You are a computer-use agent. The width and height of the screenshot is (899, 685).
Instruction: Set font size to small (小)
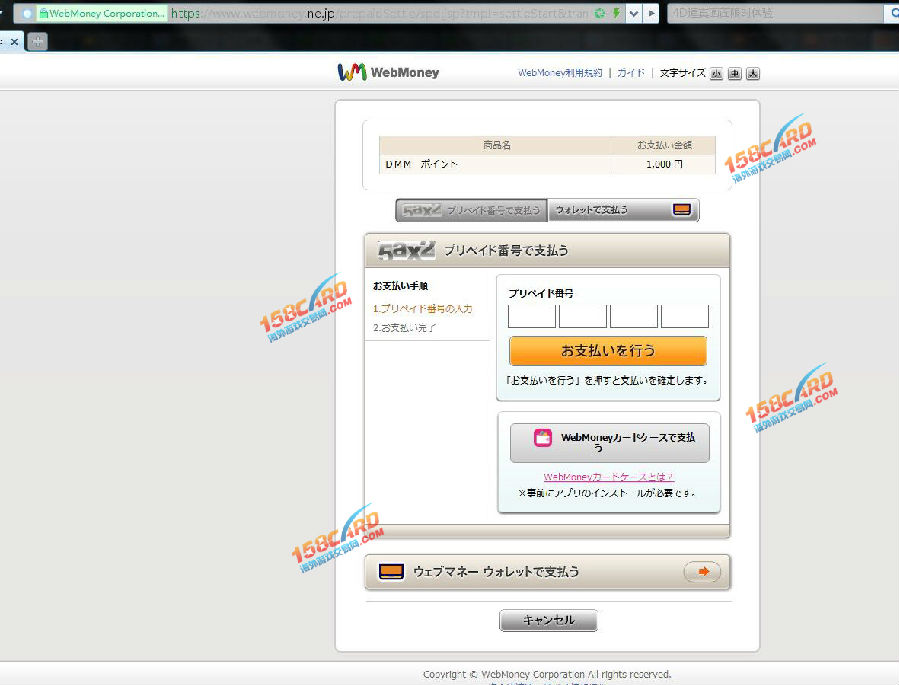click(716, 73)
